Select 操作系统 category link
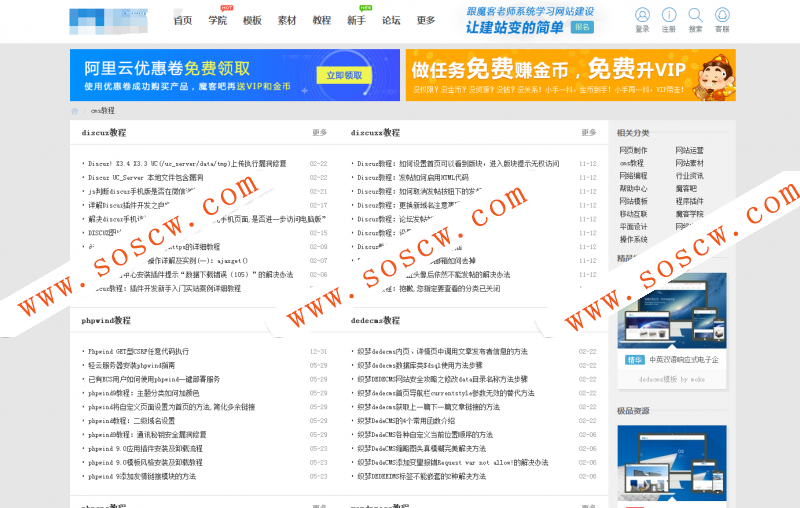 633,240
